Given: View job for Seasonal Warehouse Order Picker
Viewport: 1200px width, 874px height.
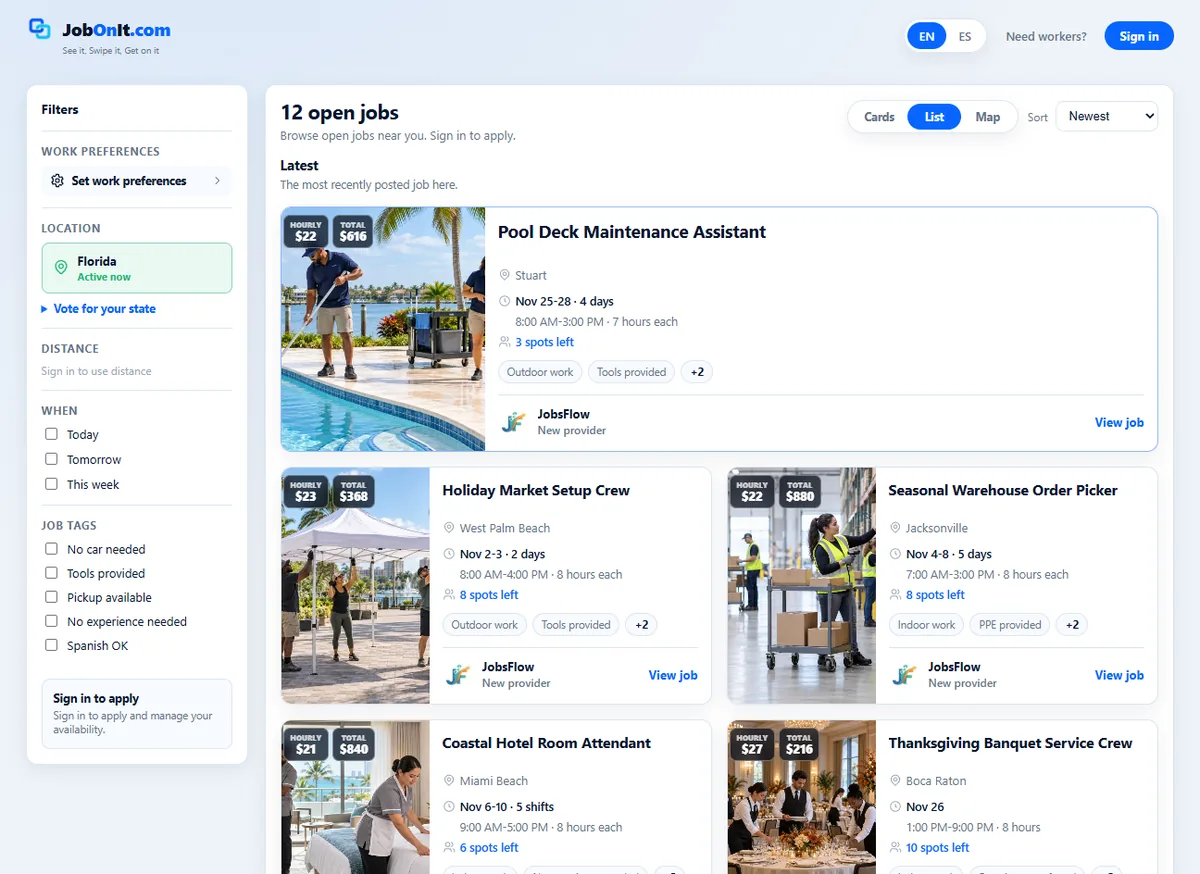Looking at the screenshot, I should pos(1119,675).
